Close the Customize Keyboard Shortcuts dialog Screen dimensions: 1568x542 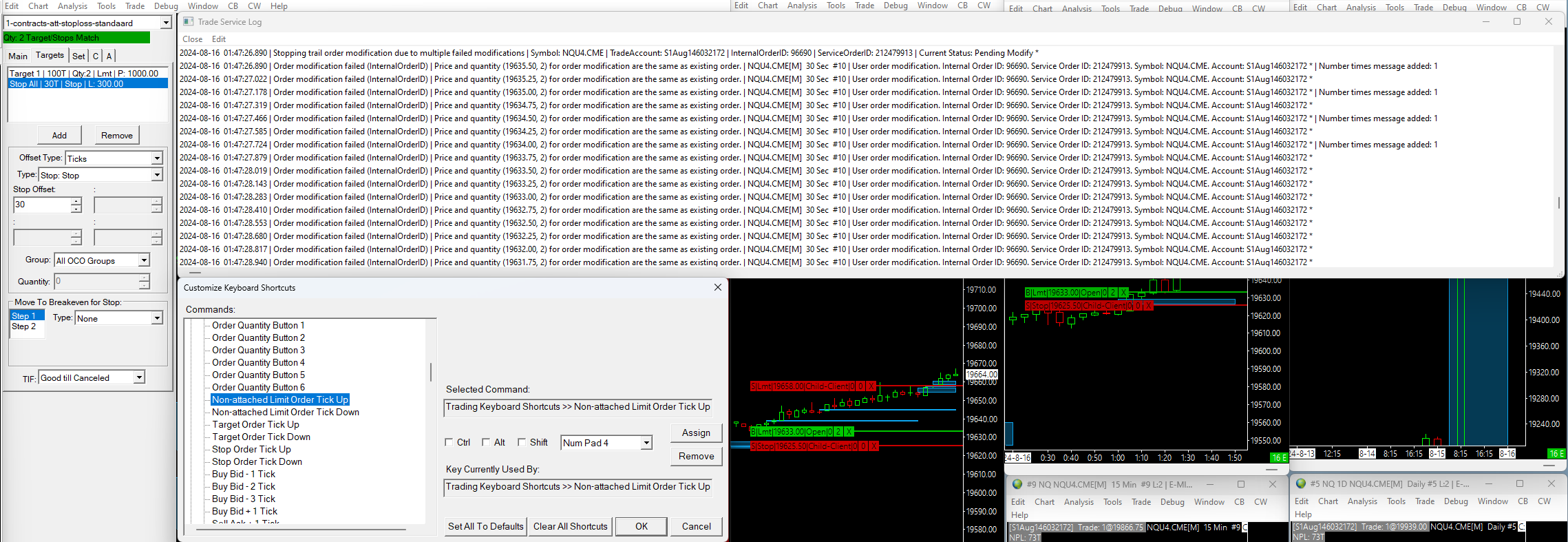[x=718, y=287]
